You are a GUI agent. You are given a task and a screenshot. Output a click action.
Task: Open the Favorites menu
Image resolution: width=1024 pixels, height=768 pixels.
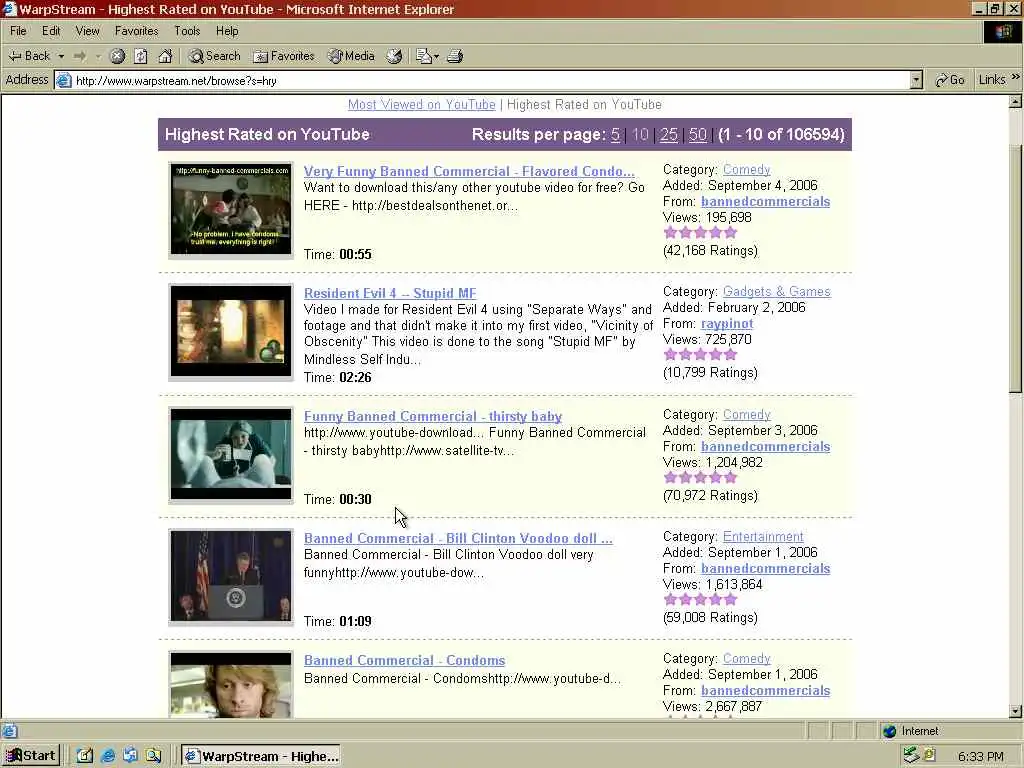[x=136, y=31]
